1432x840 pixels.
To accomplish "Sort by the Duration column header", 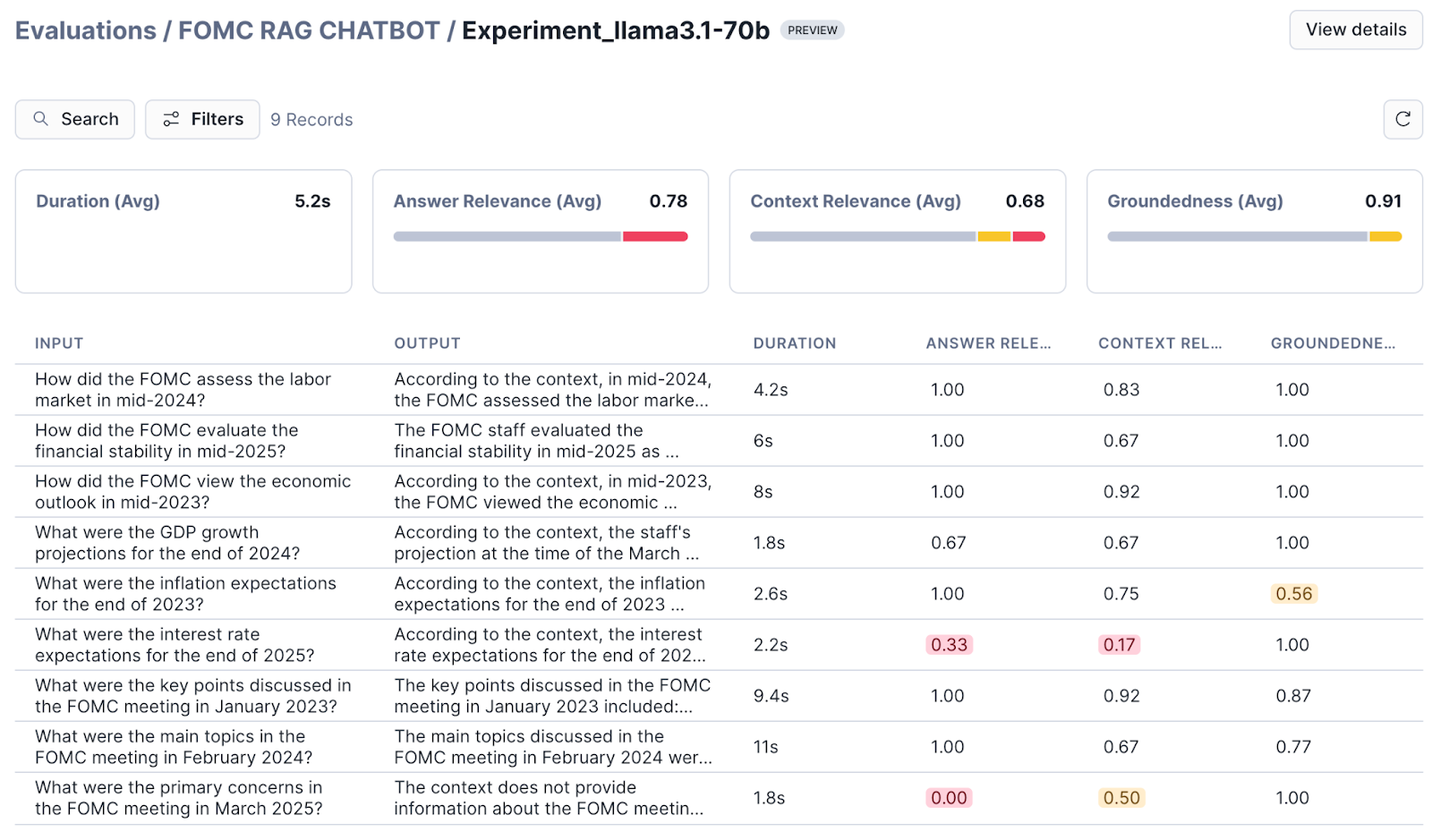I will tap(794, 344).
